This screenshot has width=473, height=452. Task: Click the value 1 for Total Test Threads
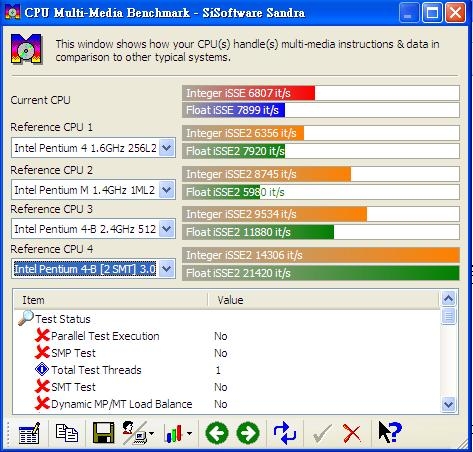[218, 370]
